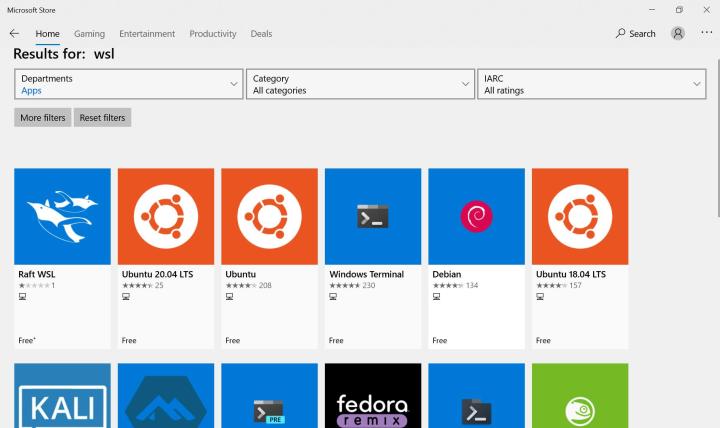Click the Windows Terminal title text
The height and width of the screenshot is (428, 720).
pyautogui.click(x=366, y=274)
